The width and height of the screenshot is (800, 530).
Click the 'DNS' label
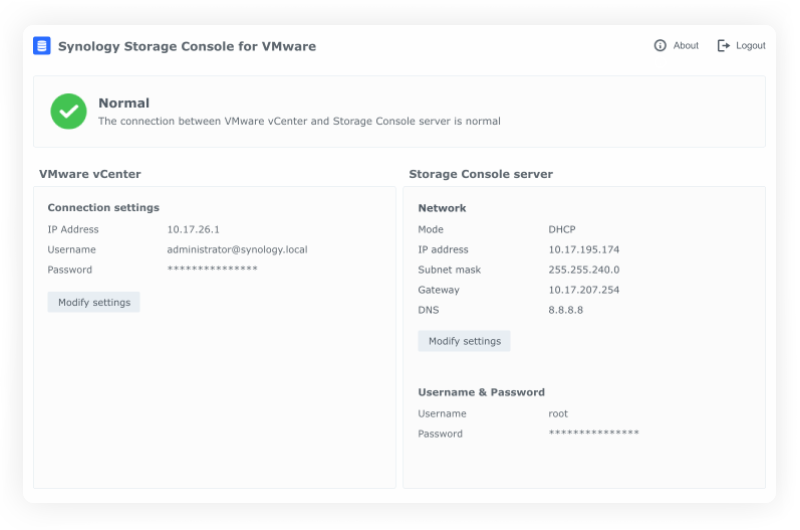click(429, 310)
